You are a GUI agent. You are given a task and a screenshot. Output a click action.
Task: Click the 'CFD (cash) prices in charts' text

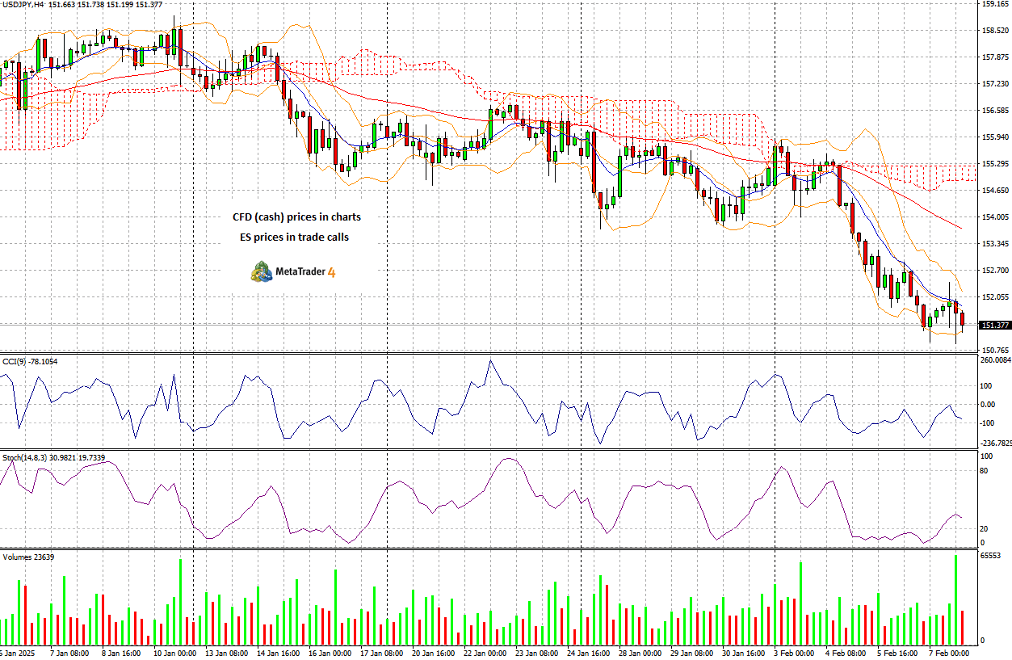(x=297, y=217)
